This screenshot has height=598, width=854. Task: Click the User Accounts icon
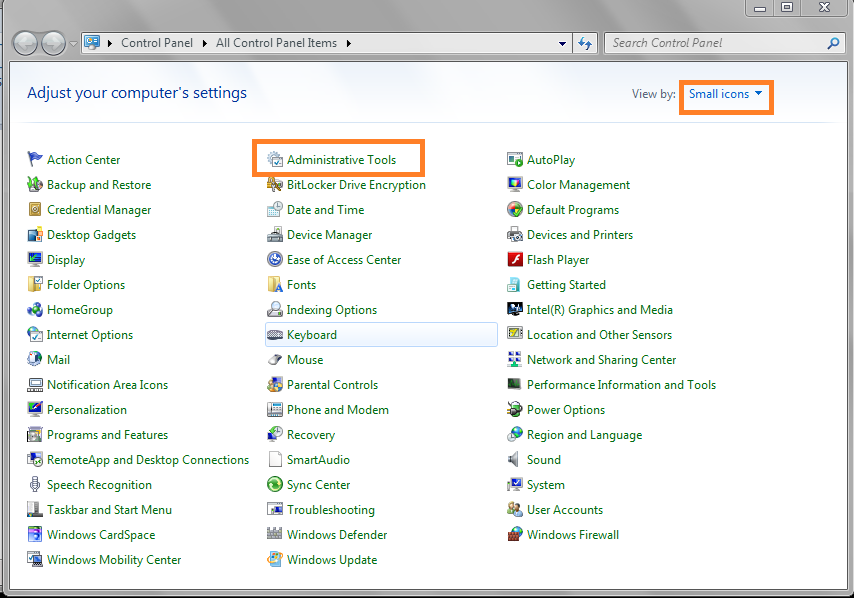515,509
